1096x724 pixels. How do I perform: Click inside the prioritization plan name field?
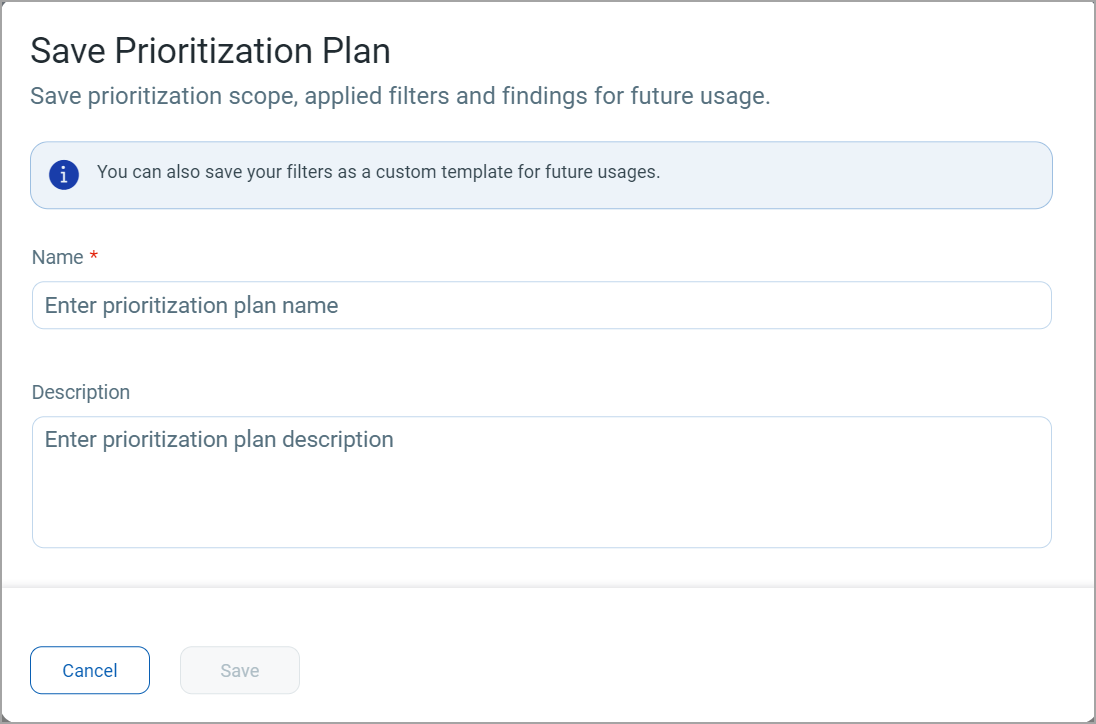click(x=541, y=305)
